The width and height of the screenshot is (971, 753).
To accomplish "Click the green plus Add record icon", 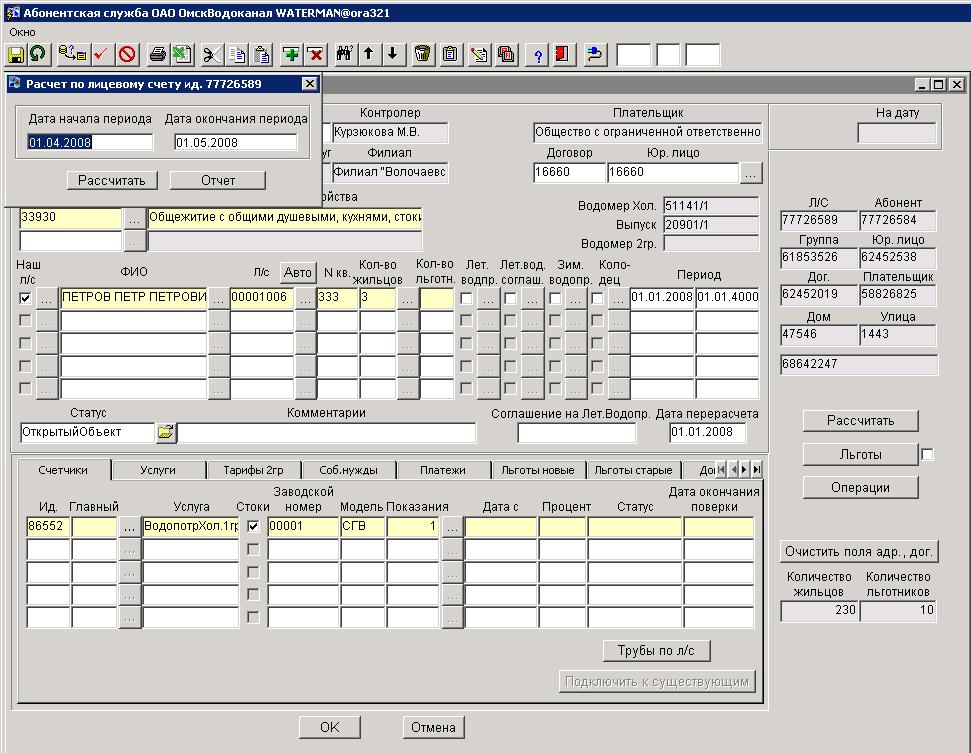I will tap(291, 54).
